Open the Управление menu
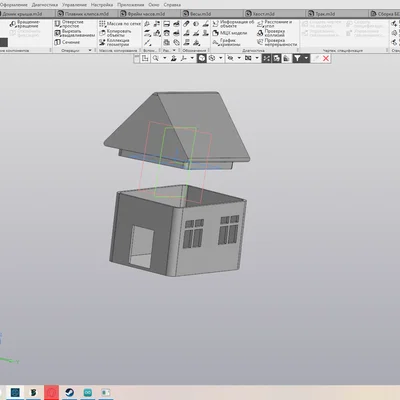The width and height of the screenshot is (400, 400). (x=74, y=5)
